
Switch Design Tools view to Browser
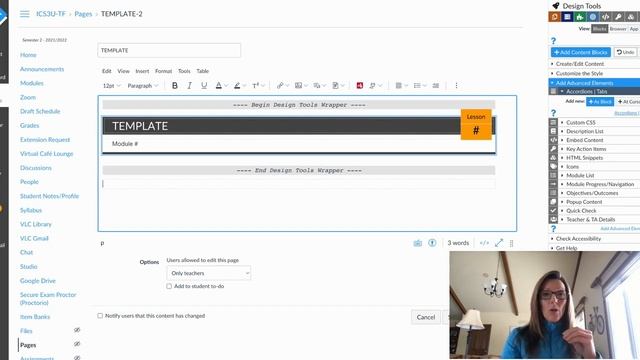click(x=618, y=29)
